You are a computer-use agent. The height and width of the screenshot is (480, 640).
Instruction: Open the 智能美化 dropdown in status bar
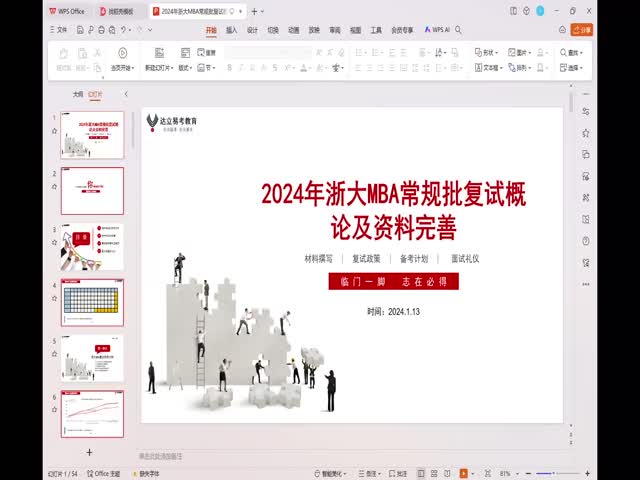pos(330,473)
